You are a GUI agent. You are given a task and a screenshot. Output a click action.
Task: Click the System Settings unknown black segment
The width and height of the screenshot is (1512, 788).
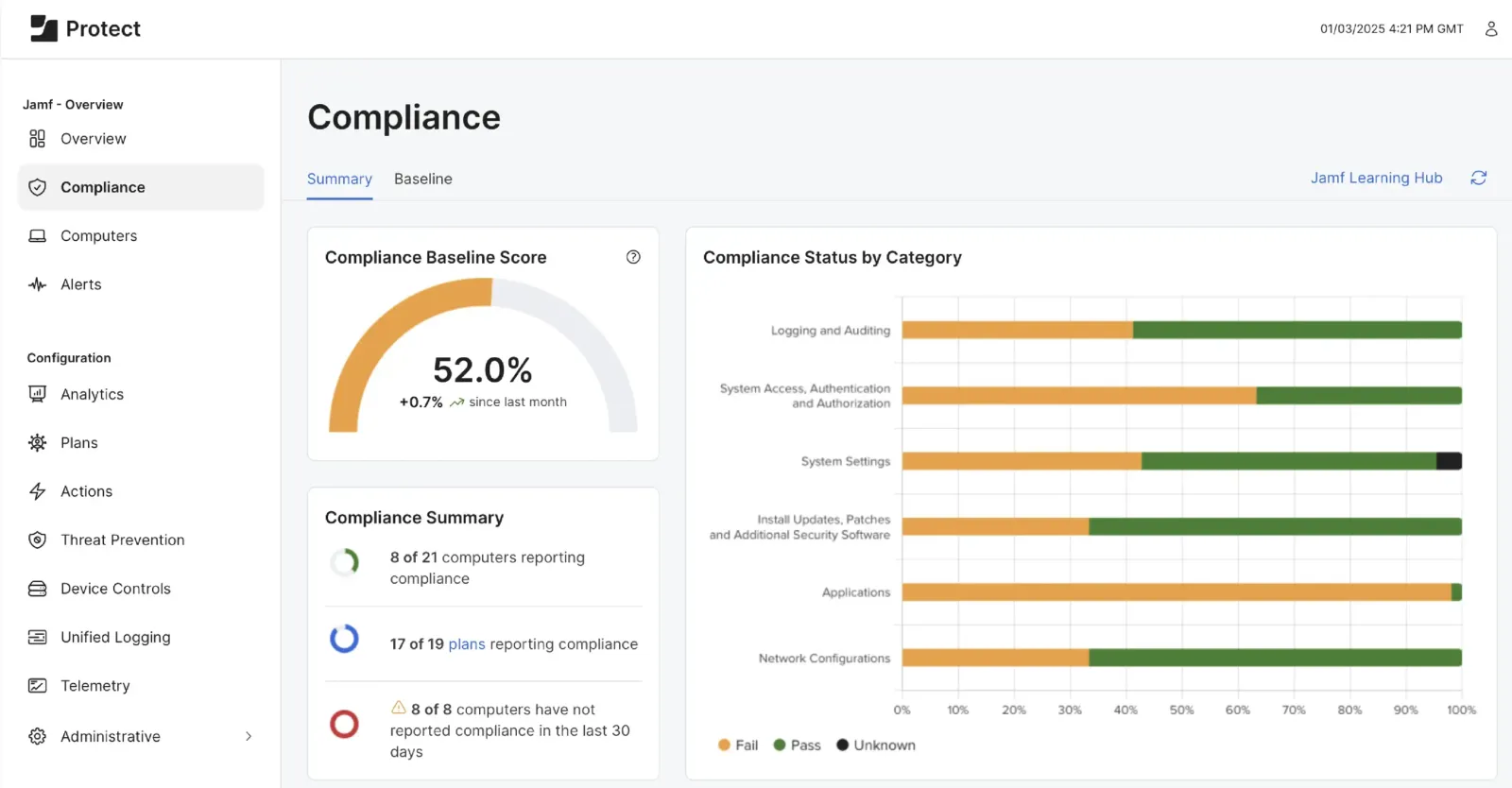point(1450,461)
